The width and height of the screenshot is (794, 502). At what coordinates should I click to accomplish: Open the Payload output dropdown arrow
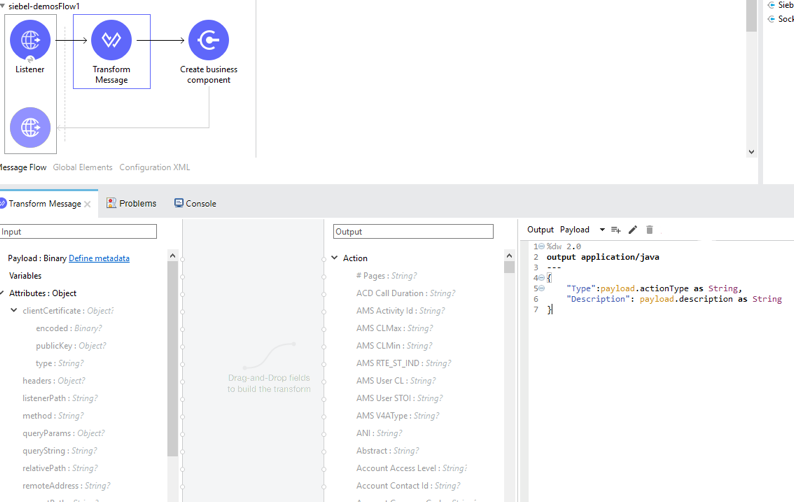(602, 230)
